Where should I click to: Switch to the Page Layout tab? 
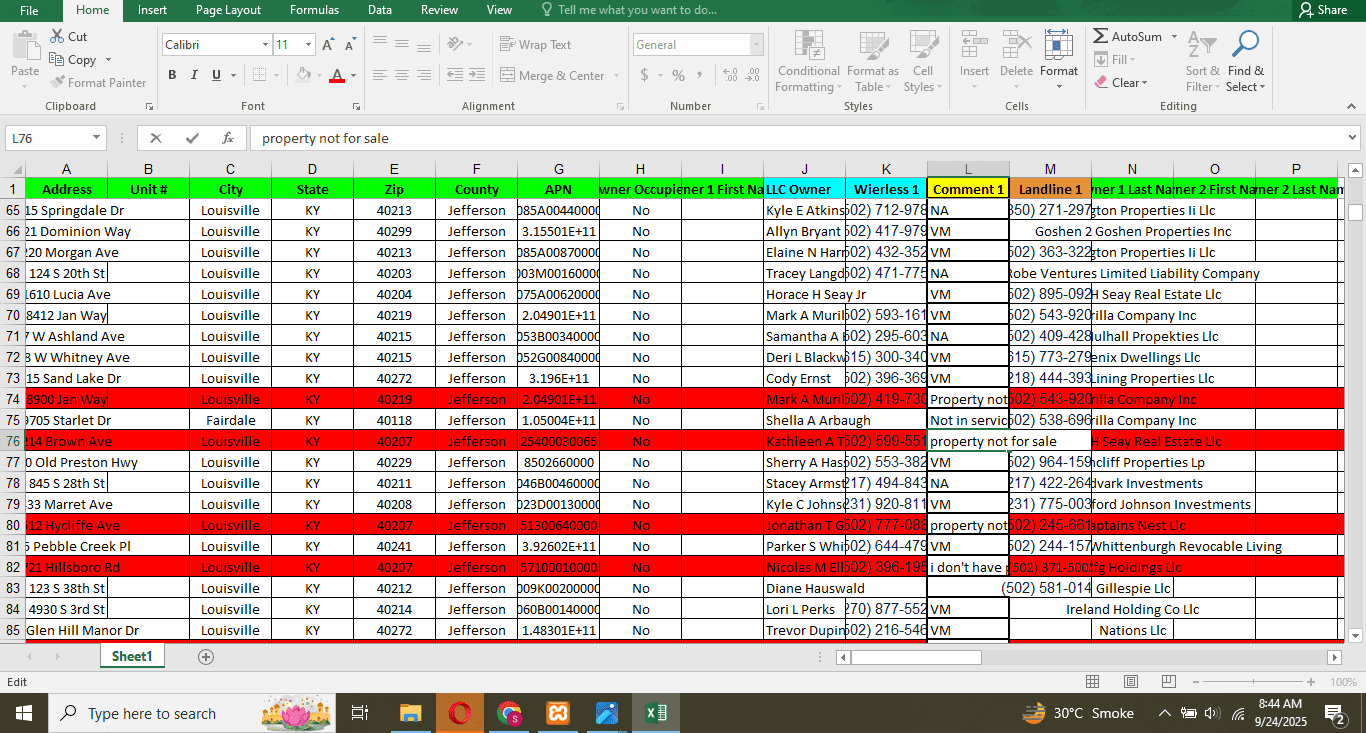pyautogui.click(x=228, y=10)
